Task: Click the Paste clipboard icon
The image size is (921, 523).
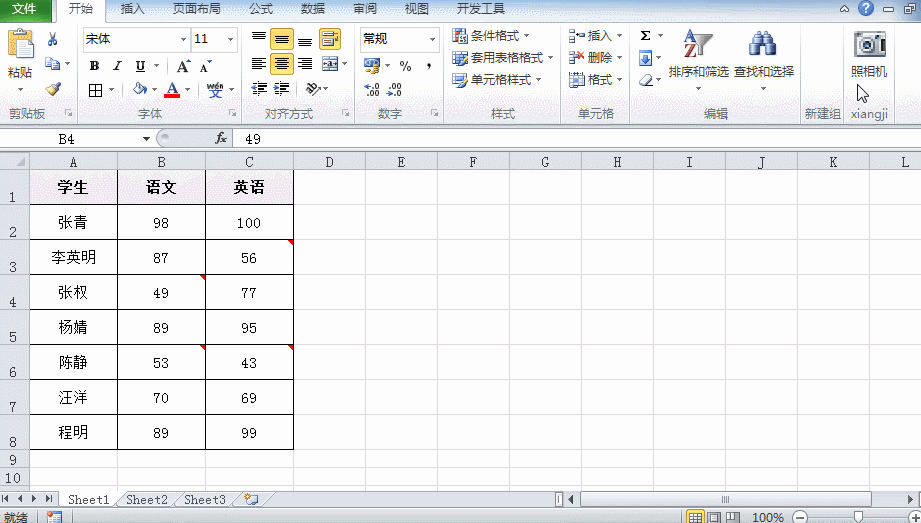Action: coord(20,45)
